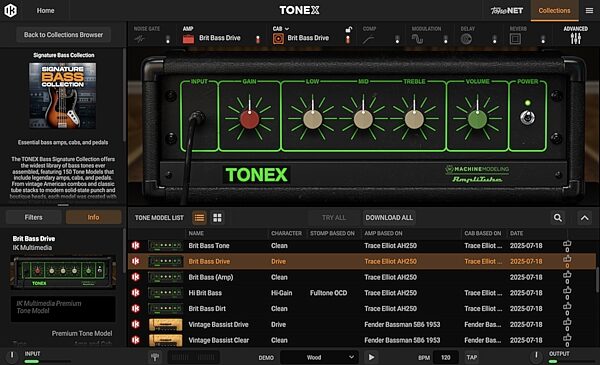Click the Output level knob
The width and height of the screenshot is (600, 365).
536,356
